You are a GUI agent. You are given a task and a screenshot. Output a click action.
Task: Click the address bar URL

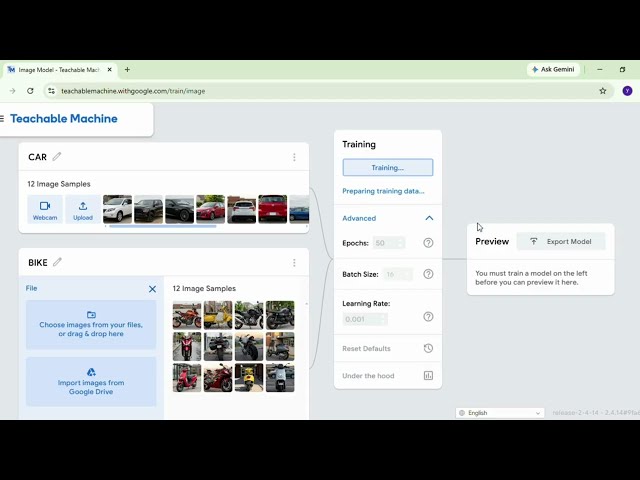click(x=133, y=91)
